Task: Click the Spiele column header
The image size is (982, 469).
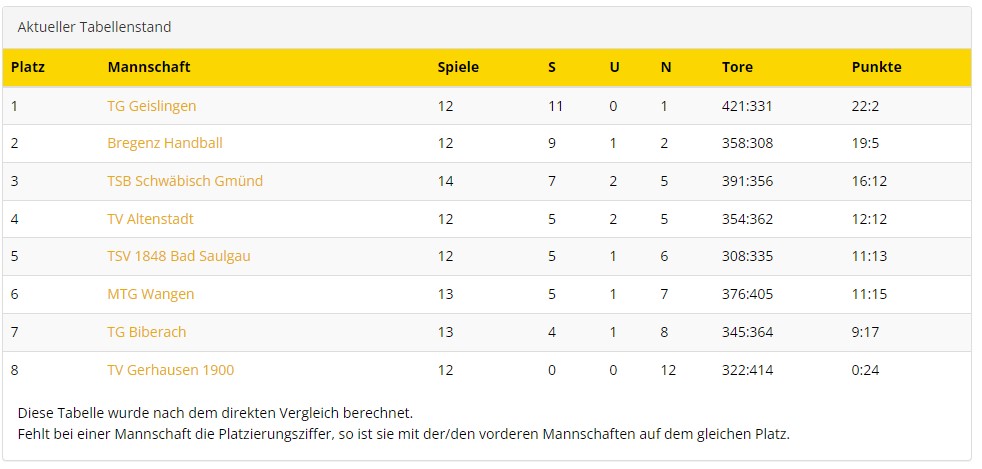Action: [458, 67]
